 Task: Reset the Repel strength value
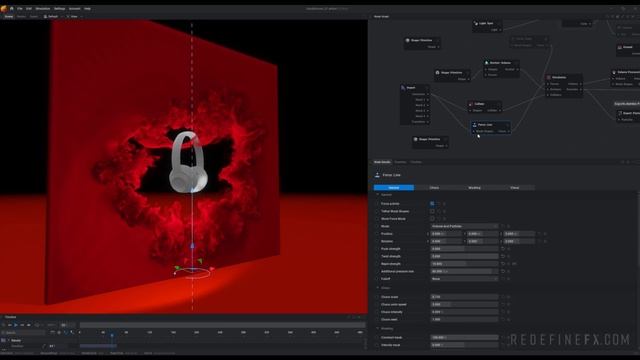click(503, 264)
